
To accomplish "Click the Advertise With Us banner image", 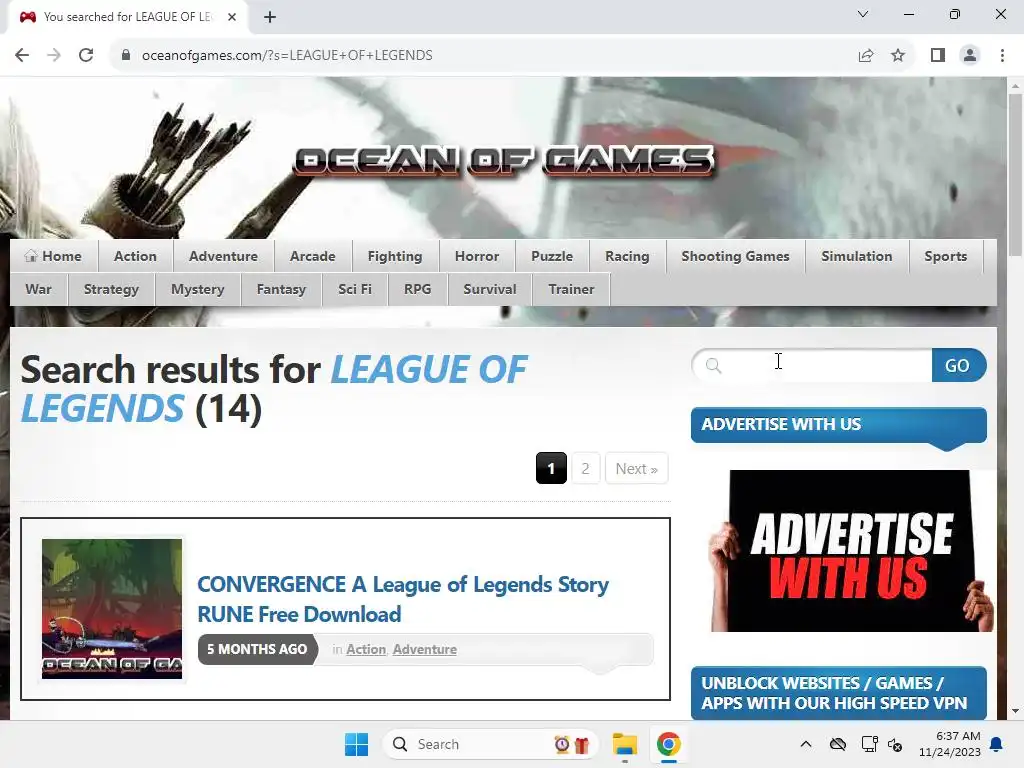I will click(851, 551).
